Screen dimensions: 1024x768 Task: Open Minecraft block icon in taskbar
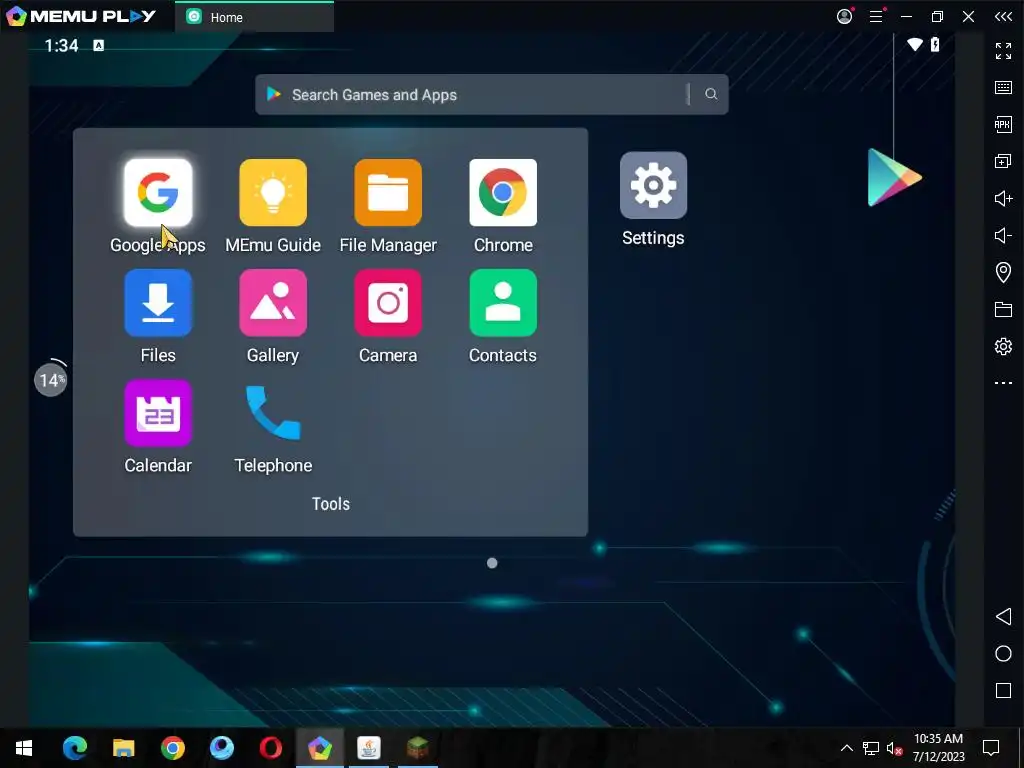417,748
